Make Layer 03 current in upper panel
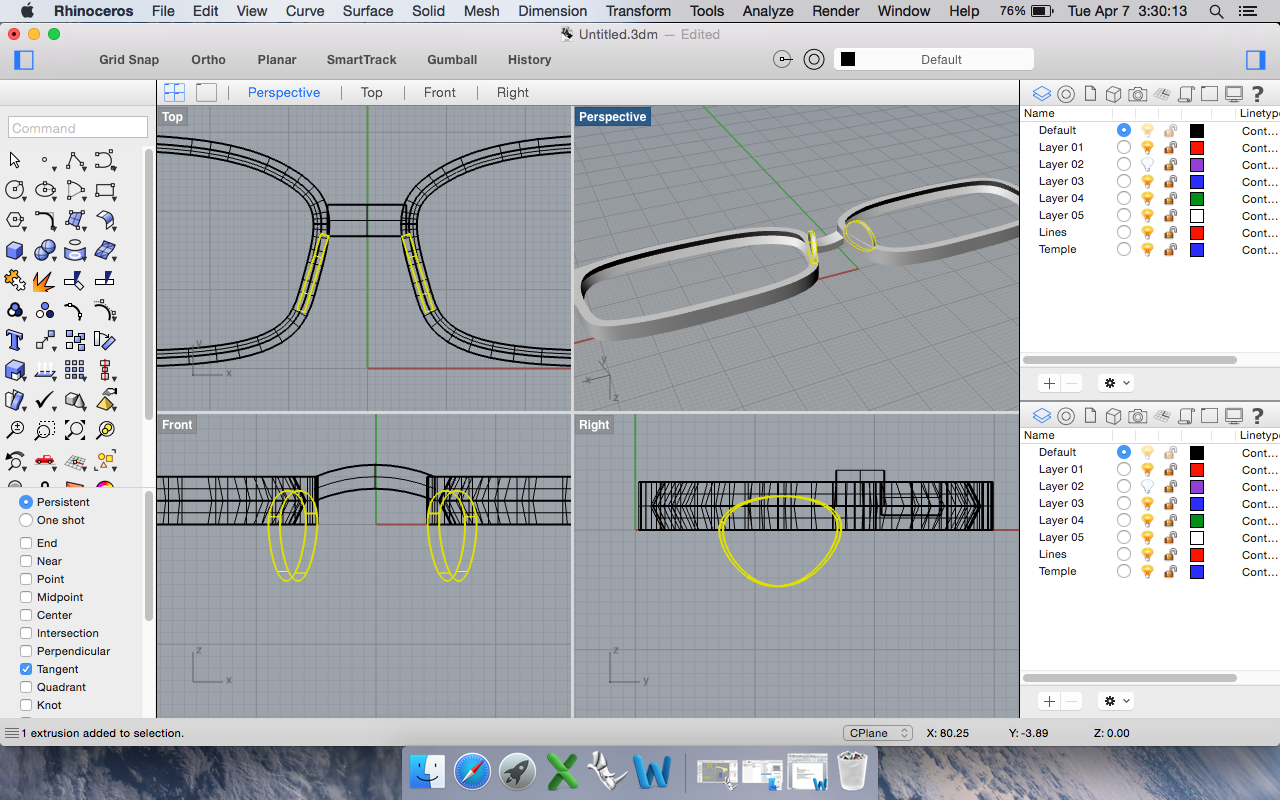Screen dimensions: 1280x800 [x=1124, y=181]
